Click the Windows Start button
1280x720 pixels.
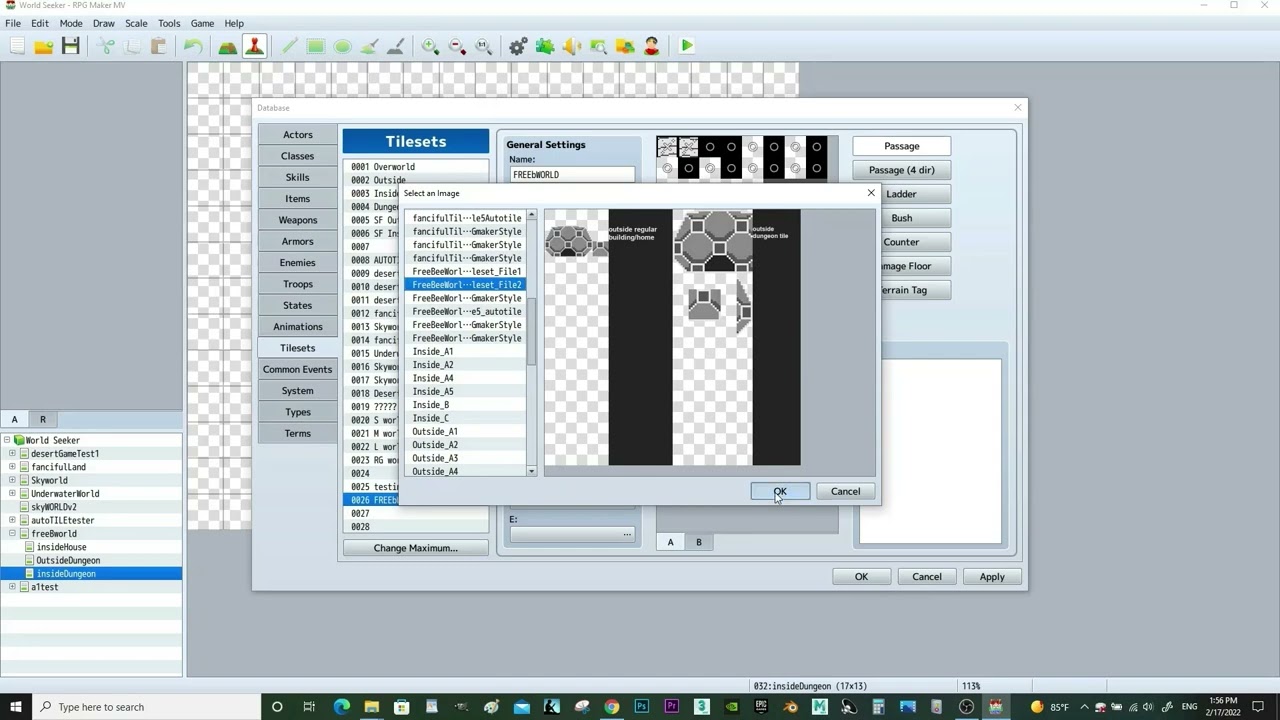coord(16,707)
